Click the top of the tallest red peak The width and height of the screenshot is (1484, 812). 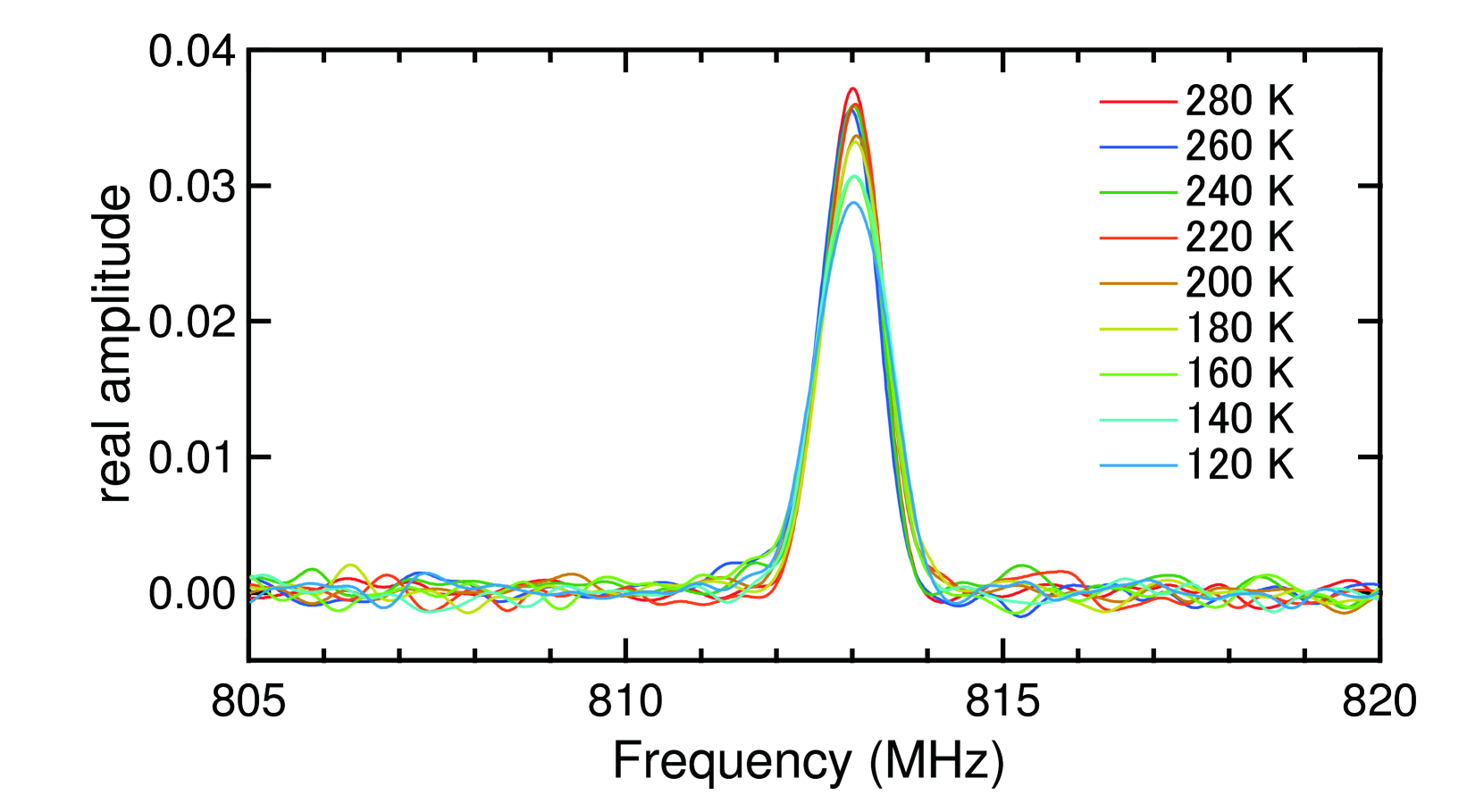pos(853,89)
